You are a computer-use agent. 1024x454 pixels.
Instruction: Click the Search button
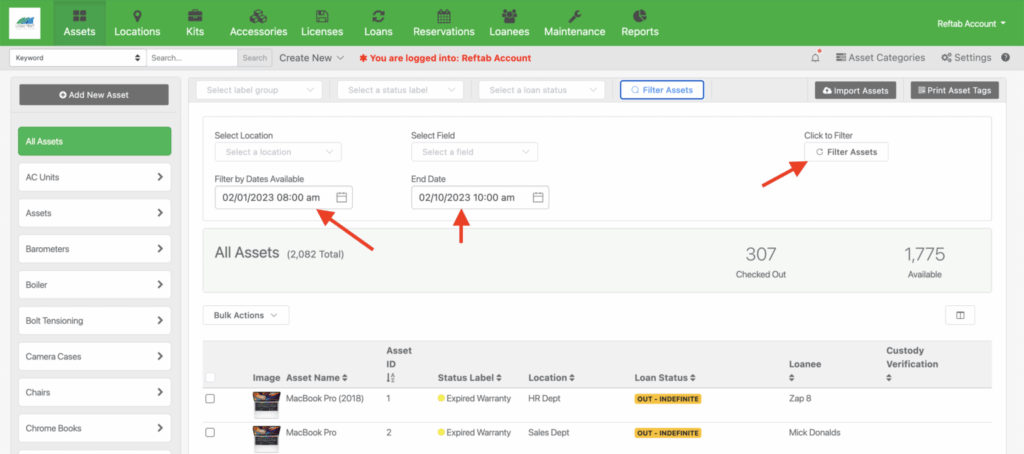point(255,57)
